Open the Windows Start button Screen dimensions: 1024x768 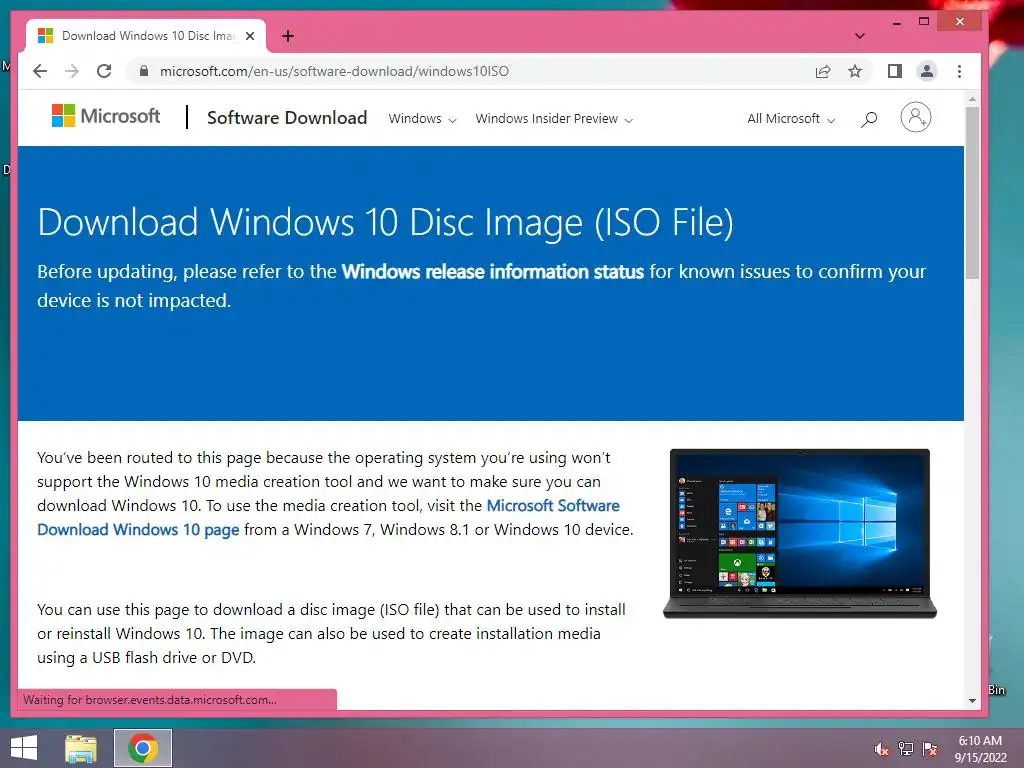point(24,748)
